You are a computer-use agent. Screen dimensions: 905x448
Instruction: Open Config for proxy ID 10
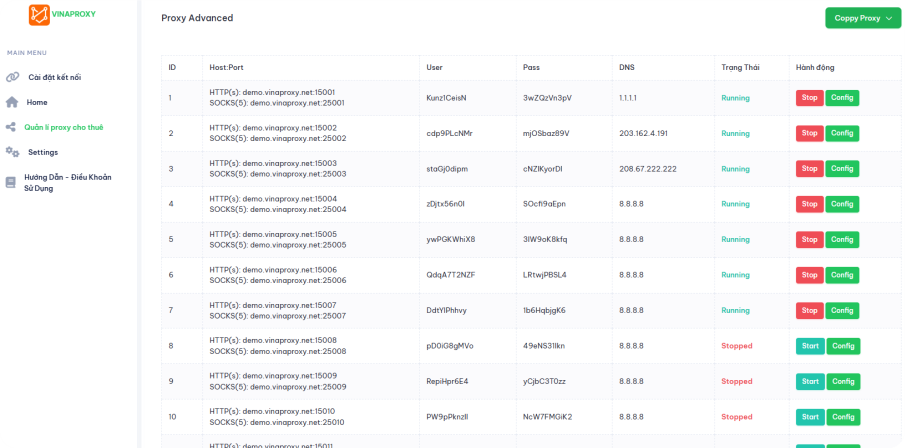click(843, 417)
